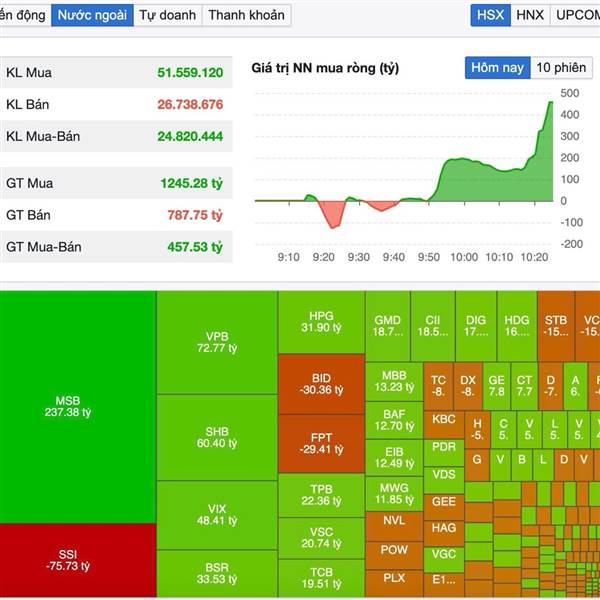The image size is (600, 600).
Task: Click the VGC treemap tile
Action: [444, 560]
